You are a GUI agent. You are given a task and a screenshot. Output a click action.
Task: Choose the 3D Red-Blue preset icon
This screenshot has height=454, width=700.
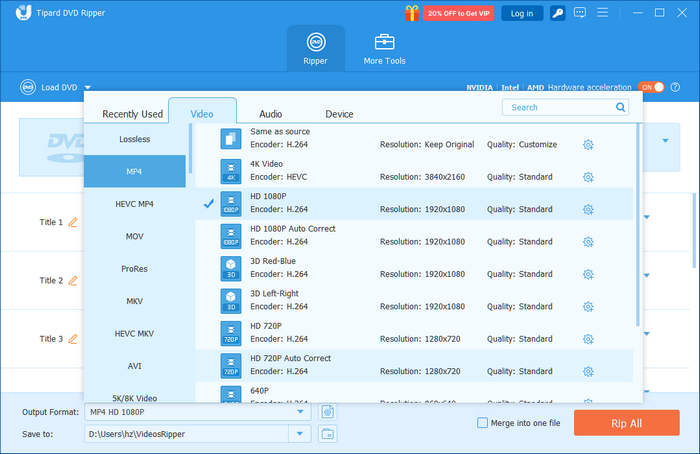pyautogui.click(x=231, y=268)
